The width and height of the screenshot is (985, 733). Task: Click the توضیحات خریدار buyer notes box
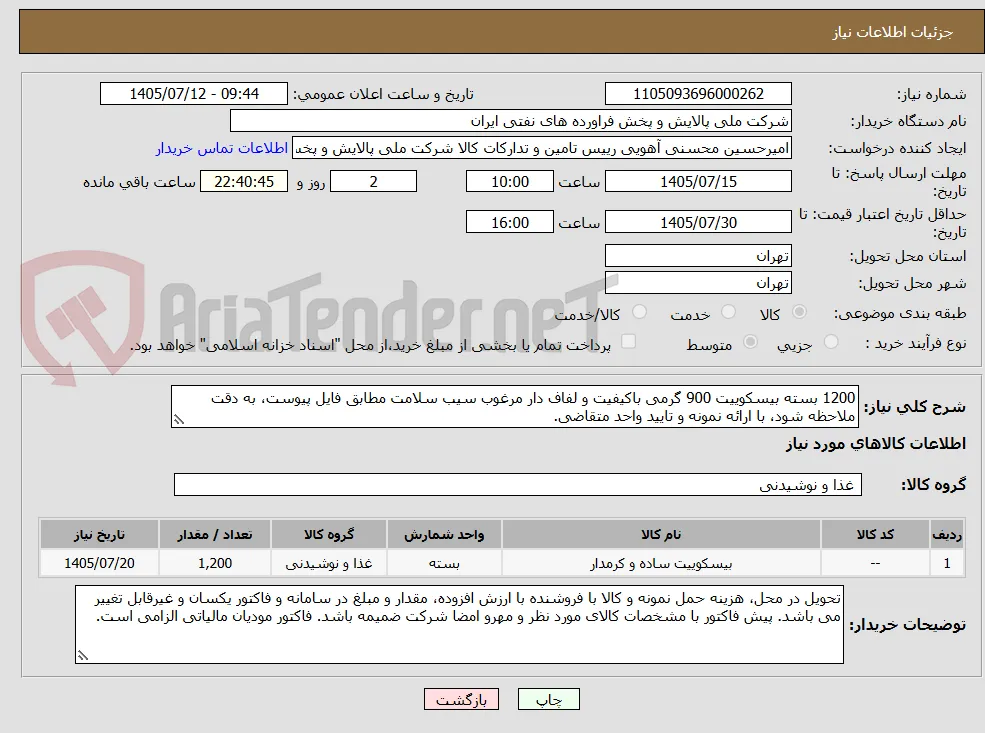(x=459, y=624)
